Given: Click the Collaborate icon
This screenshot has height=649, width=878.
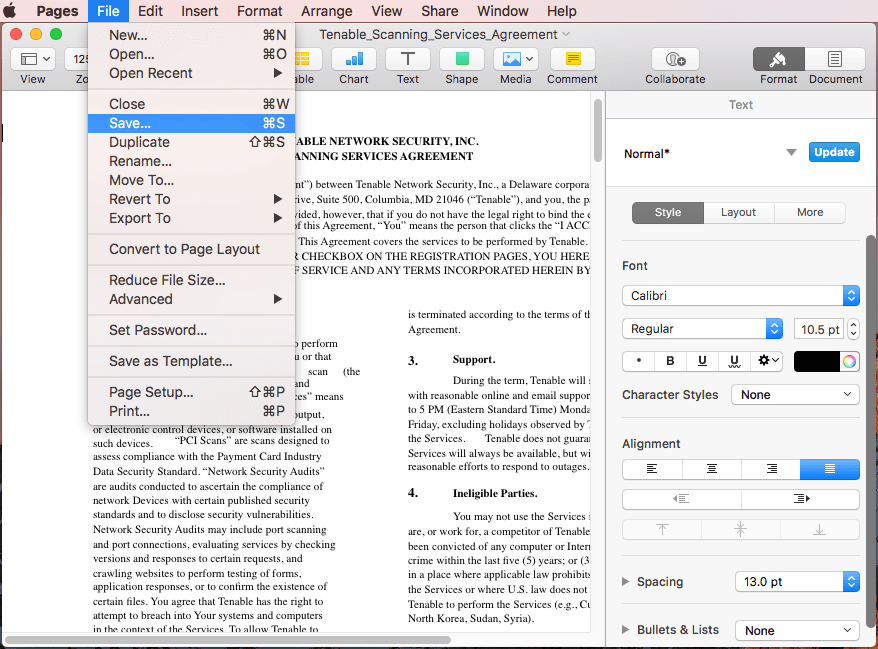Looking at the screenshot, I should pos(675,59).
